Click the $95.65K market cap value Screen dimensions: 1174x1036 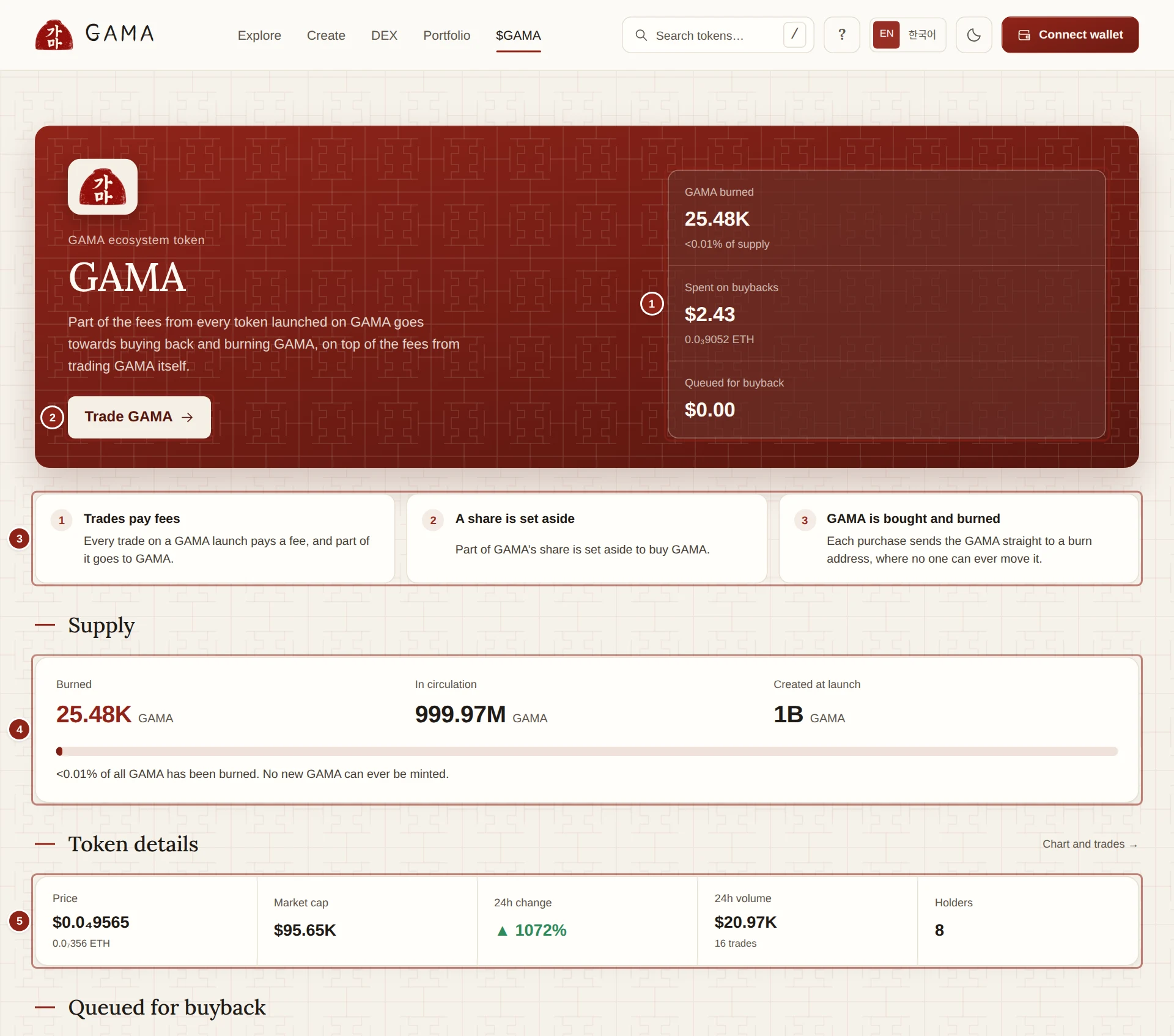[305, 930]
